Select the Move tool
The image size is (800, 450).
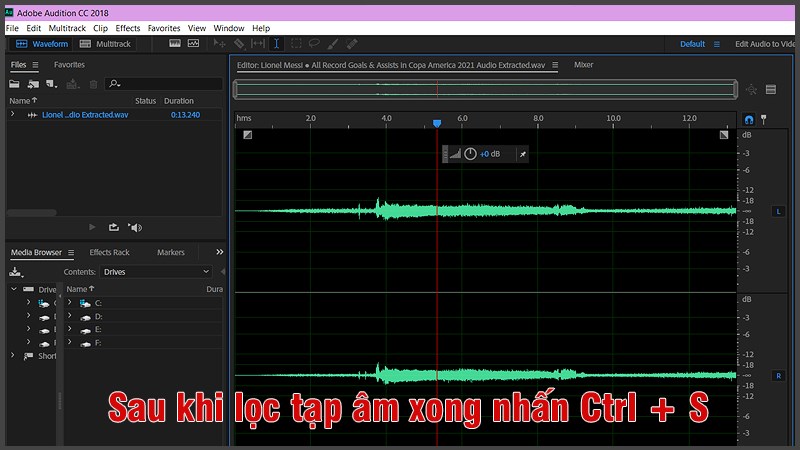(219, 43)
